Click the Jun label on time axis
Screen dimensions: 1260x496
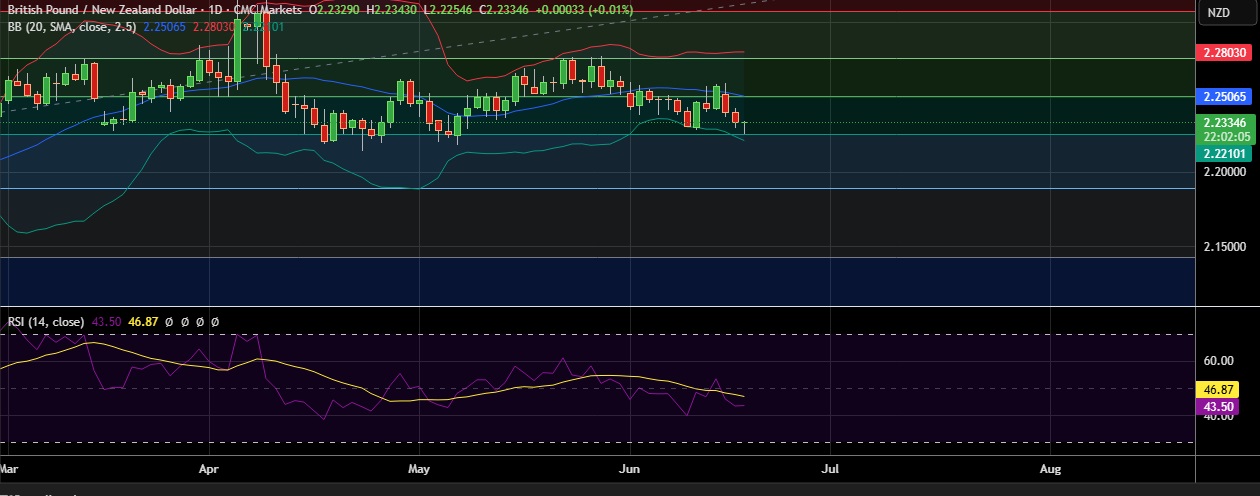(x=630, y=468)
